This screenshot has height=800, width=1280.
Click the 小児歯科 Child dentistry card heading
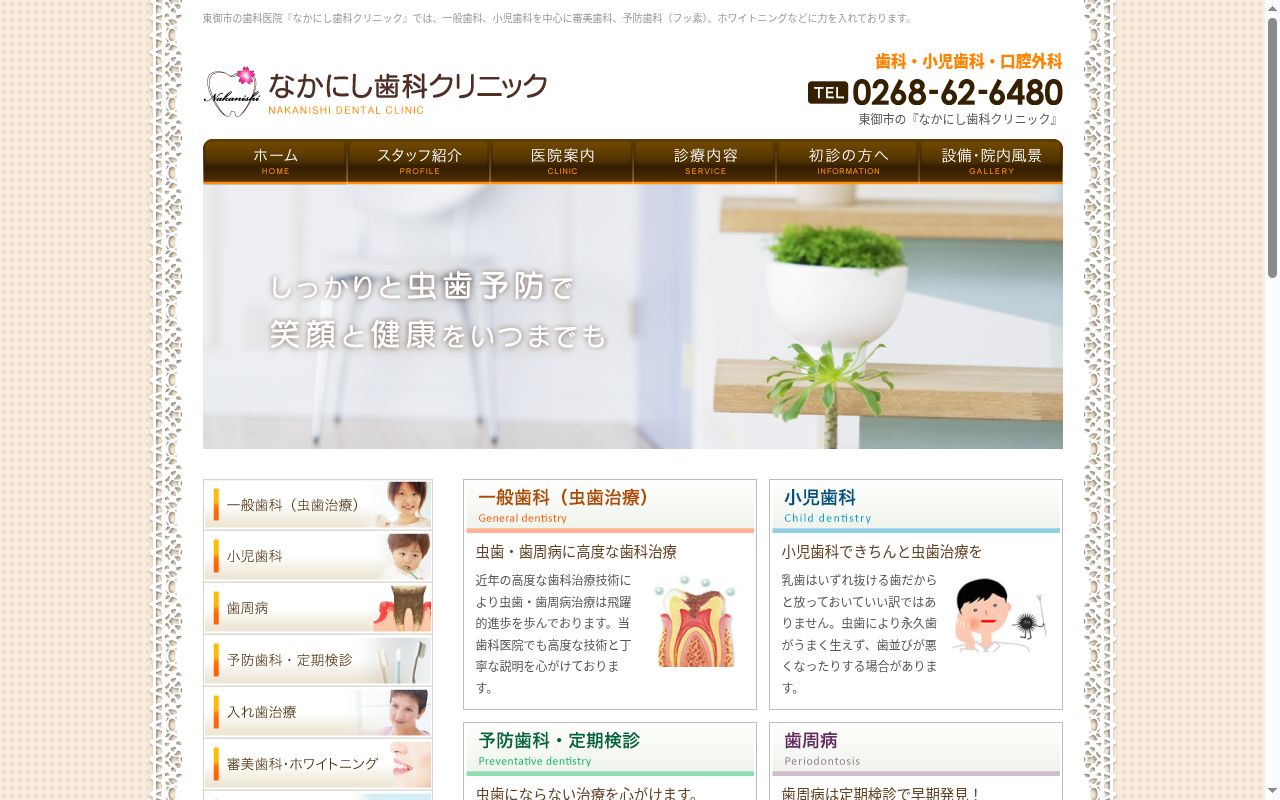(916, 506)
